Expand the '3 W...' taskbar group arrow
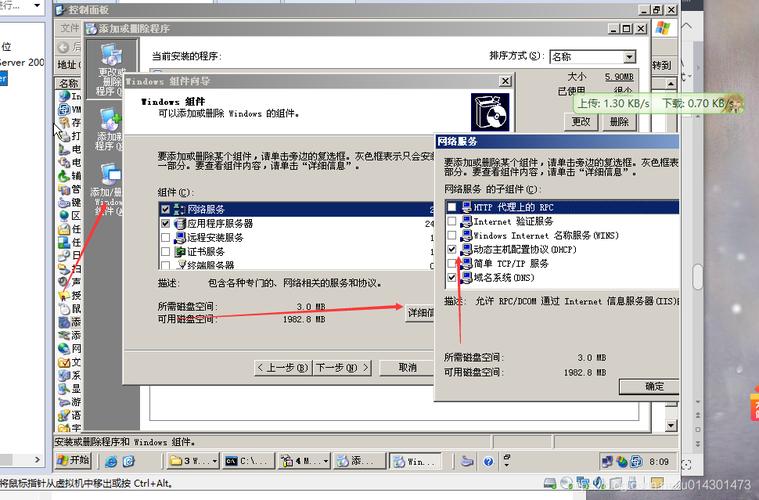759x500 pixels. pyautogui.click(x=214, y=461)
